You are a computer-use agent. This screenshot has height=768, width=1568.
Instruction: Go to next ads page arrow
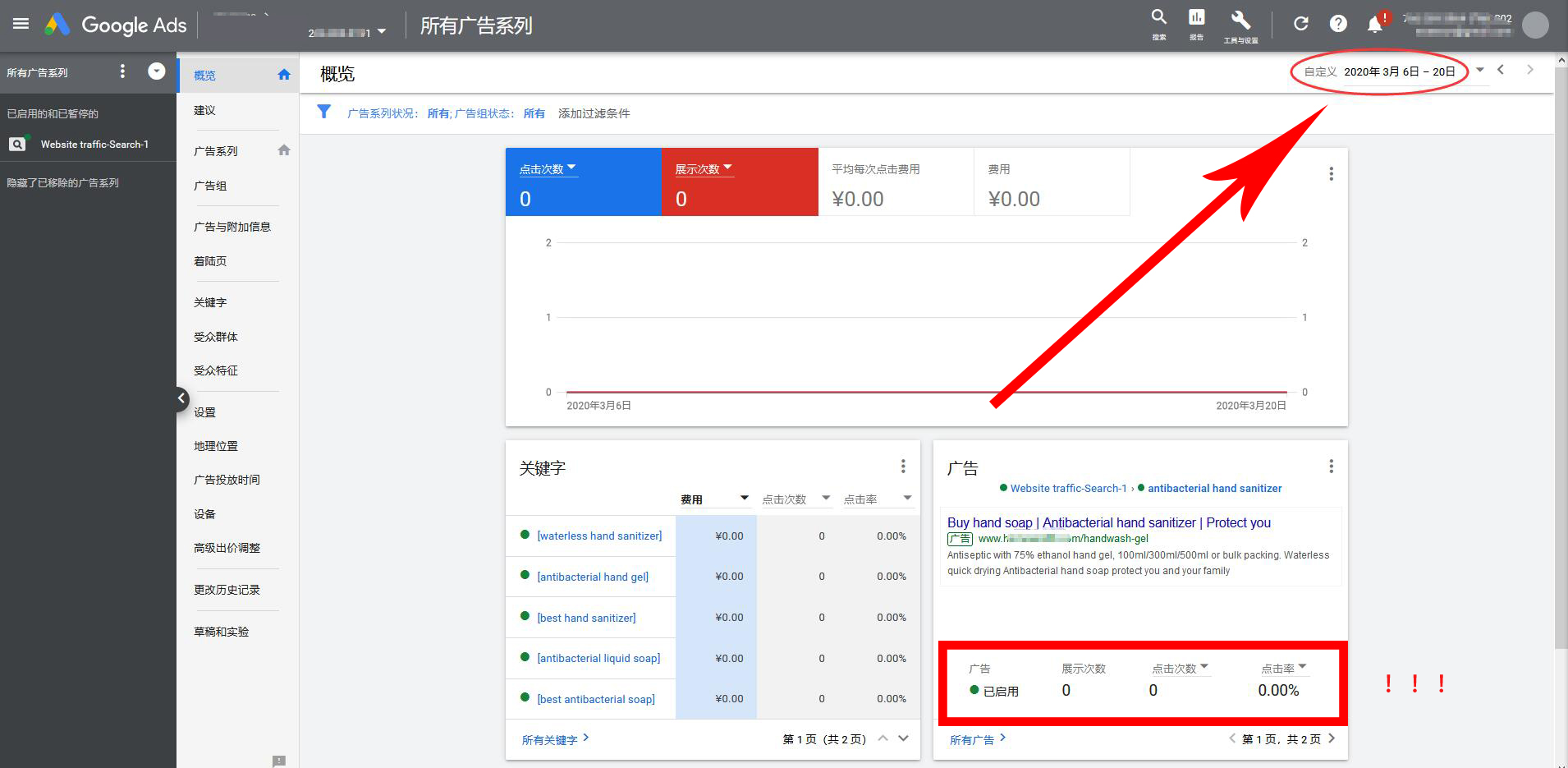tap(1332, 738)
